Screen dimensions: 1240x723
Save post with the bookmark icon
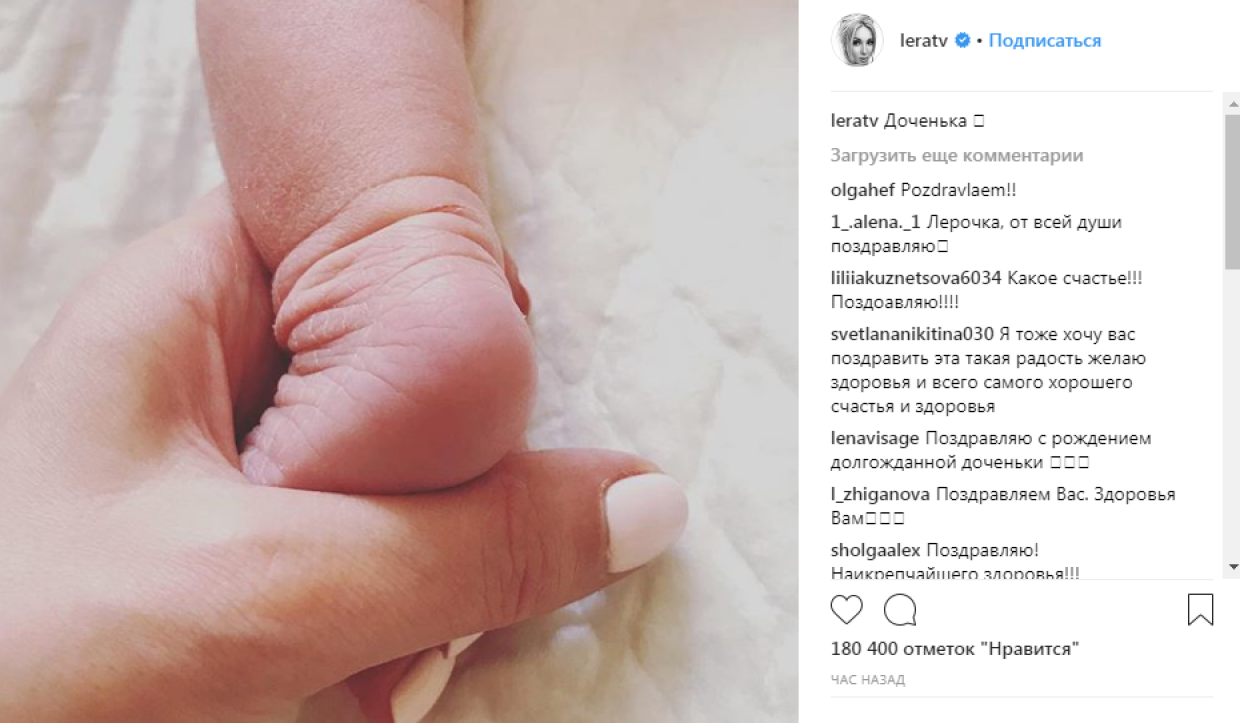[x=1201, y=609]
